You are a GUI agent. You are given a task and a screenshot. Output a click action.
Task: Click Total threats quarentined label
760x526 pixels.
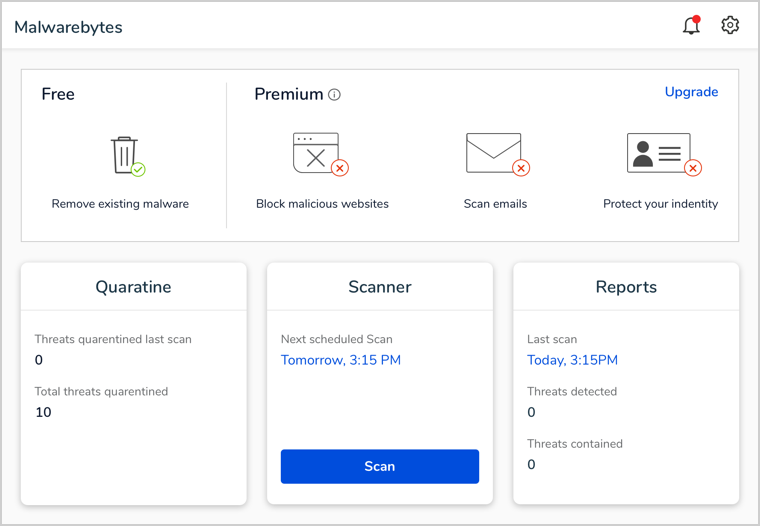[x=101, y=392]
